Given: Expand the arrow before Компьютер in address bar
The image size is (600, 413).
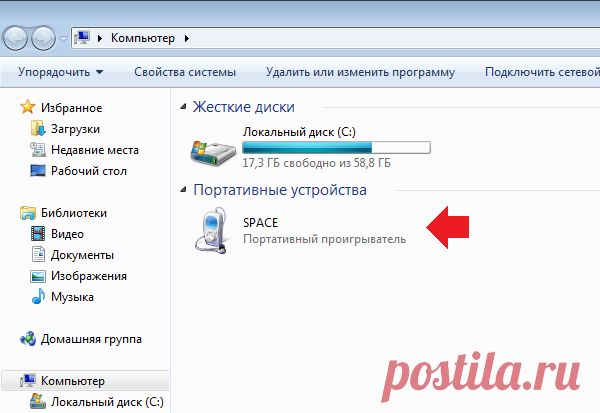Looking at the screenshot, I should (x=100, y=38).
